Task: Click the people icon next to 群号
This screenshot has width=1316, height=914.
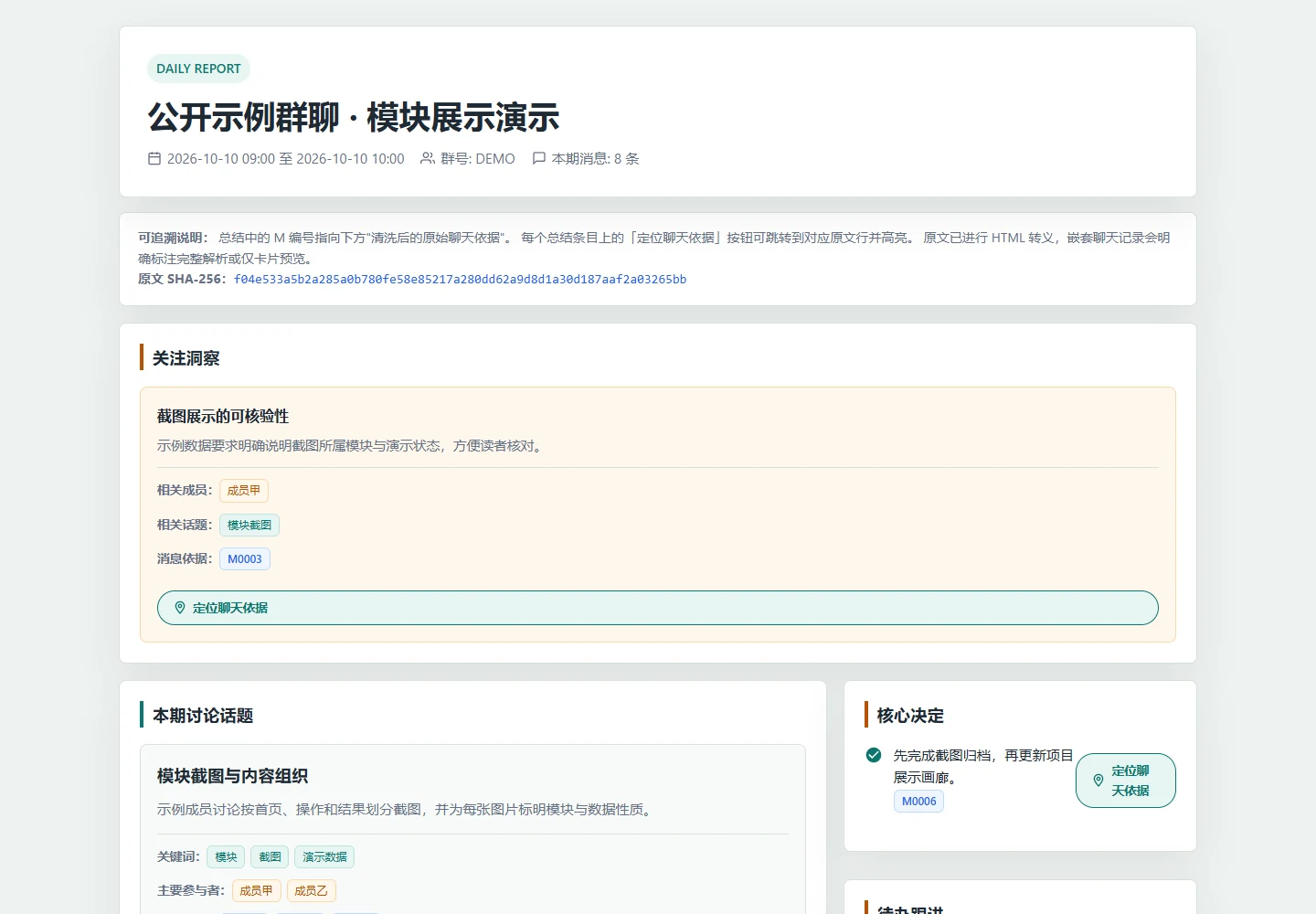Action: tap(428, 158)
